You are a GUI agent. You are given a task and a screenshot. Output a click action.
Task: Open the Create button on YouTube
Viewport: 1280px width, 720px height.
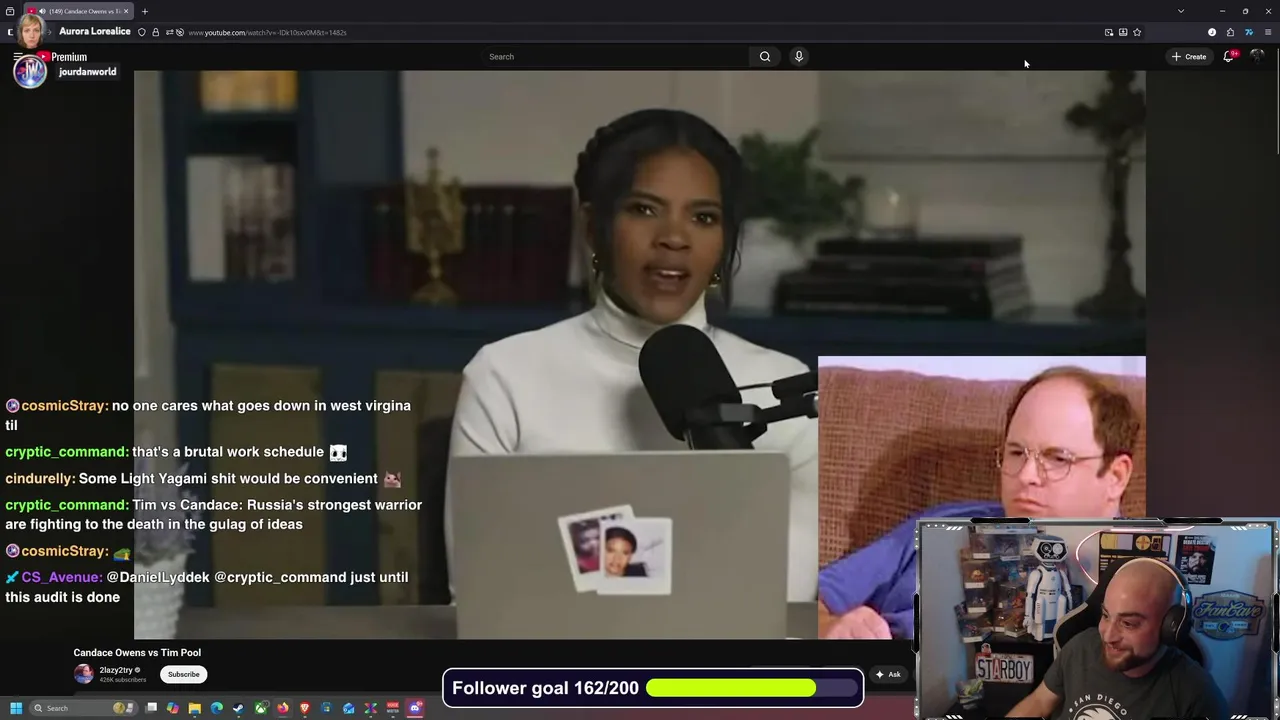(1189, 57)
